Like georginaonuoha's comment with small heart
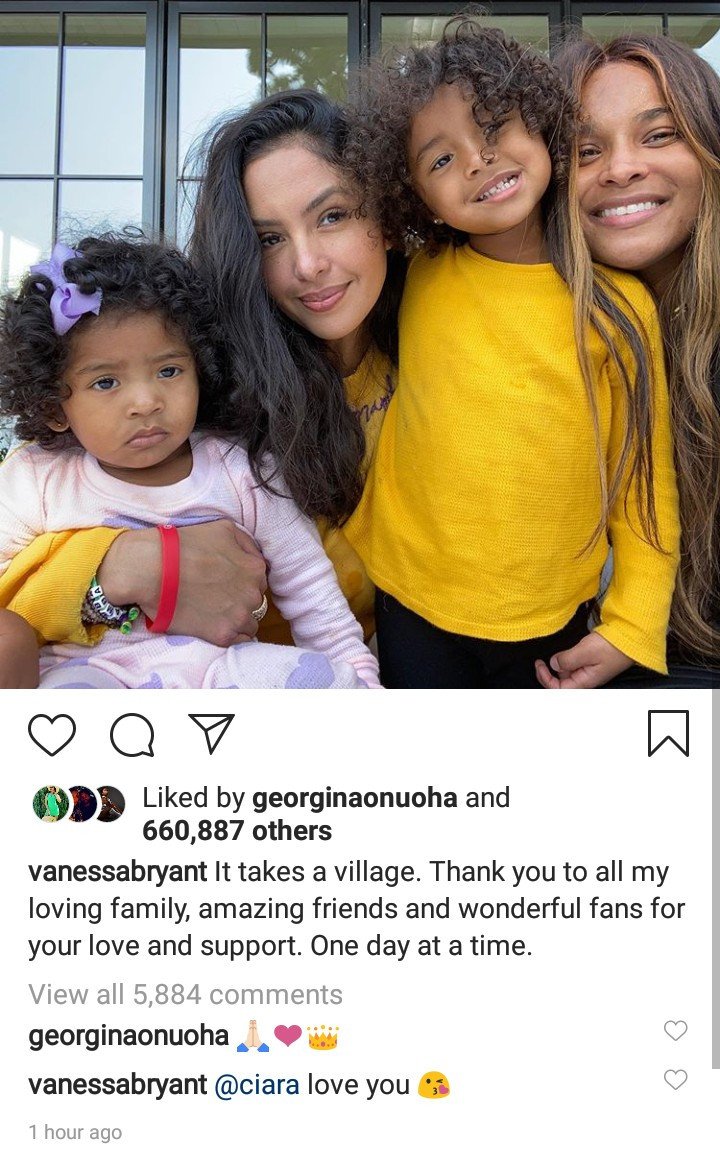This screenshot has width=720, height=1159. pos(675,1030)
